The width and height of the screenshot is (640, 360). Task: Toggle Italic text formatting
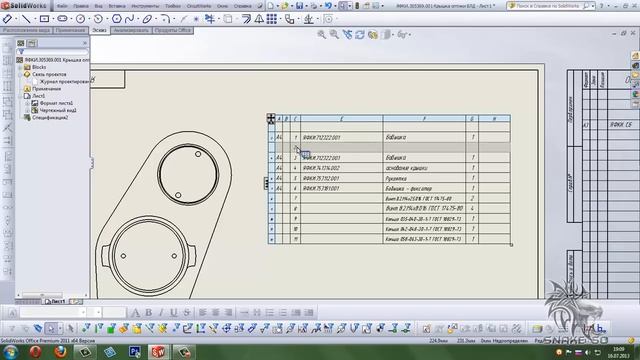point(161,313)
